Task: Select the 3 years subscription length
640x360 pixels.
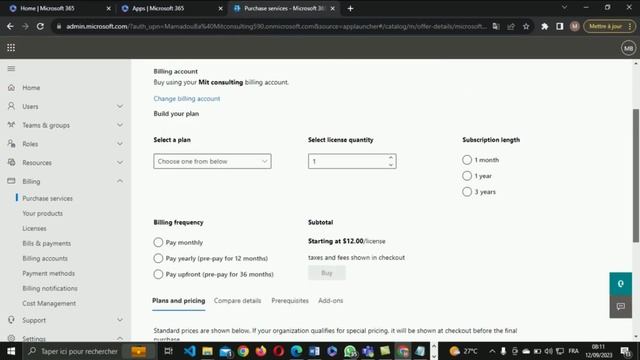Action: (x=467, y=191)
